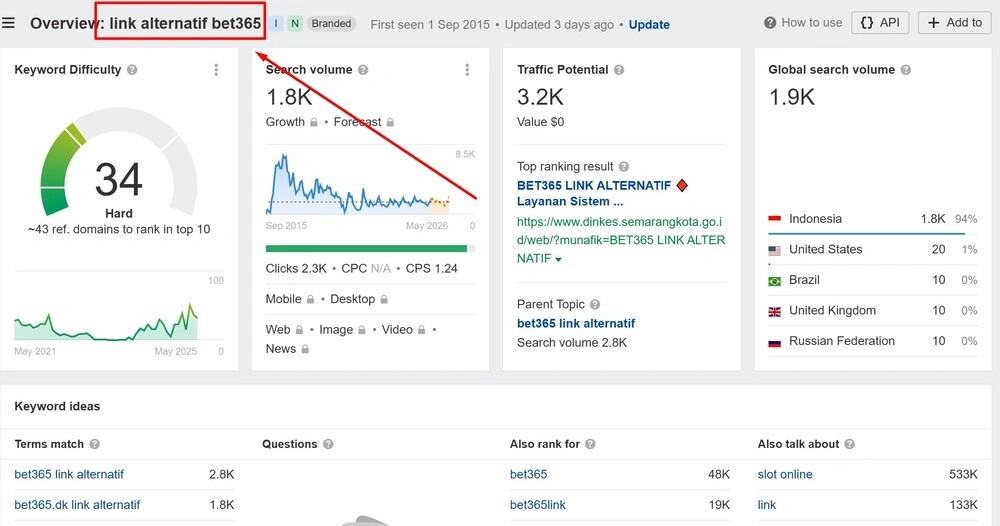Open Terms match keyword bet365 link alternatif
The height and width of the screenshot is (526, 1000).
point(69,474)
